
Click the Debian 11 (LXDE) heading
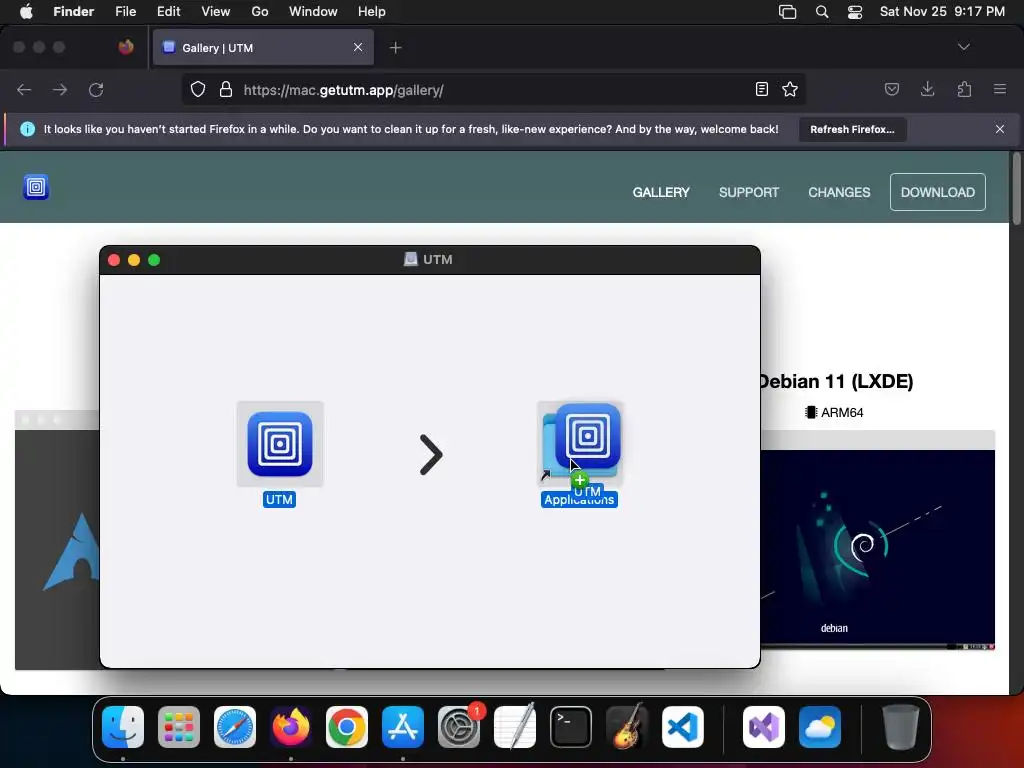pos(837,381)
